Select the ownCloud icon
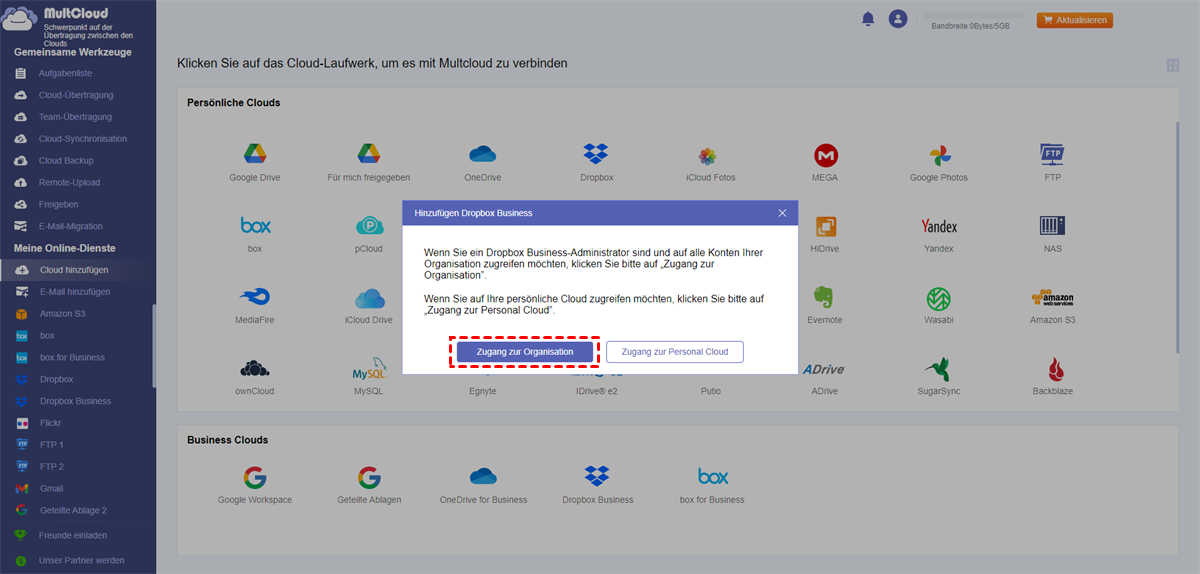 pos(255,369)
